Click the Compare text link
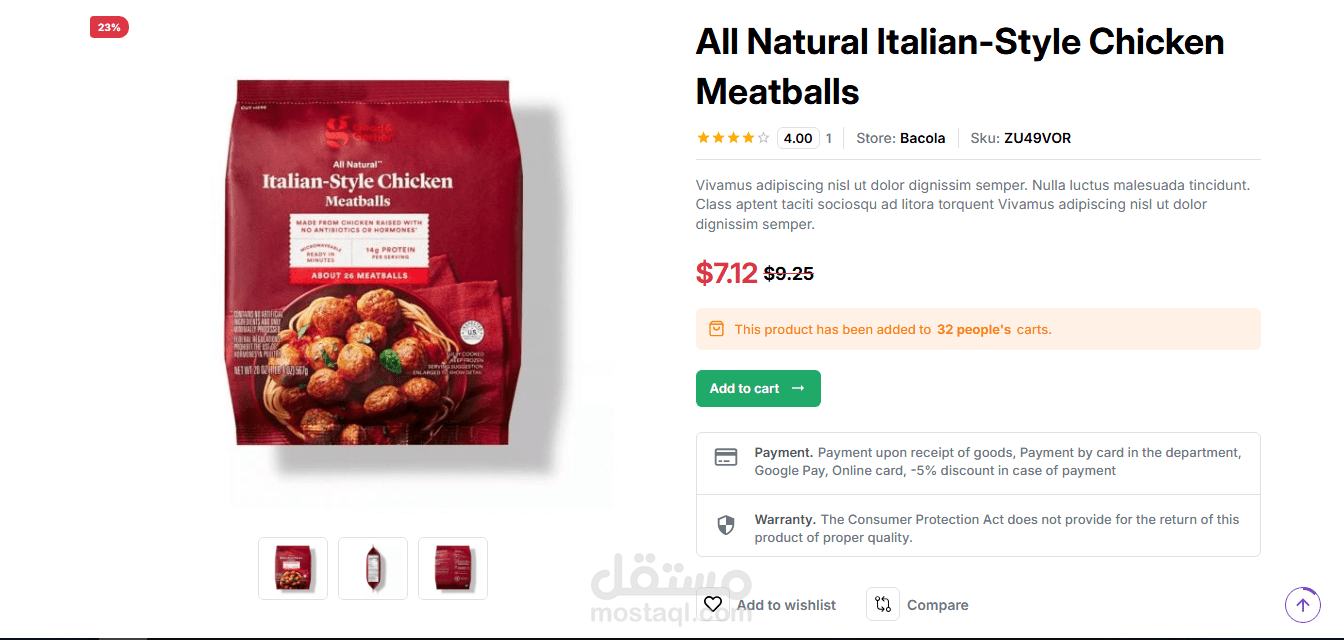The height and width of the screenshot is (640, 1344). (x=937, y=605)
